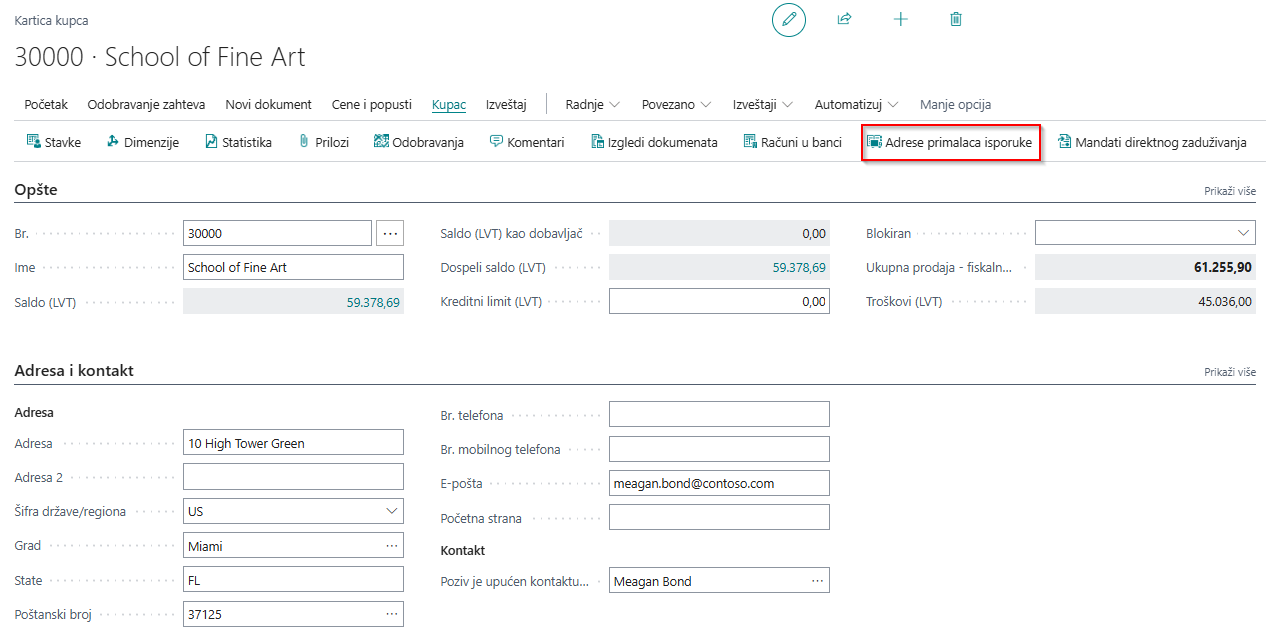The width and height of the screenshot is (1266, 635).
Task: Open Stavke ledger entries
Action: 54,142
